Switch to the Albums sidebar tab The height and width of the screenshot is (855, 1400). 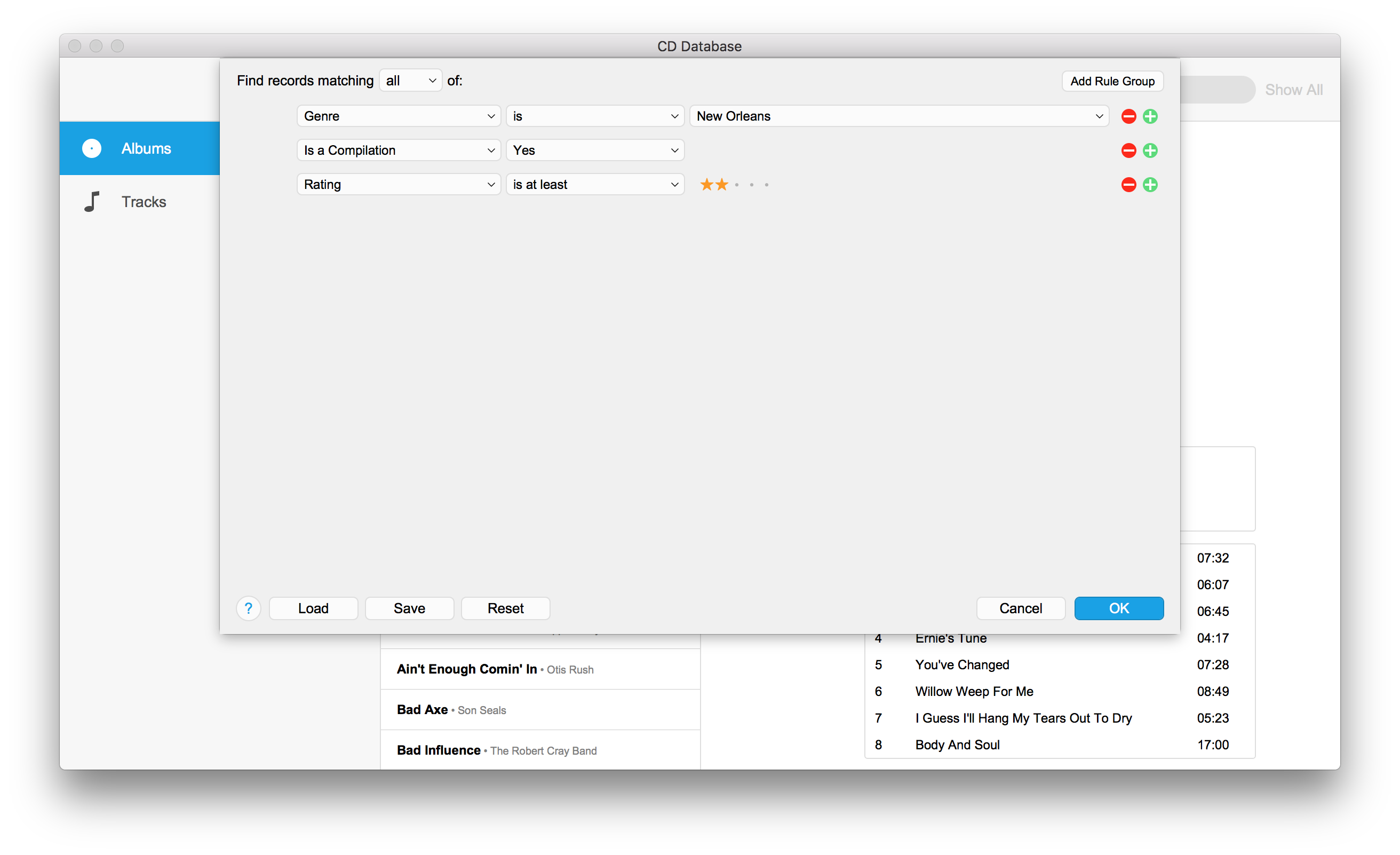[140, 148]
